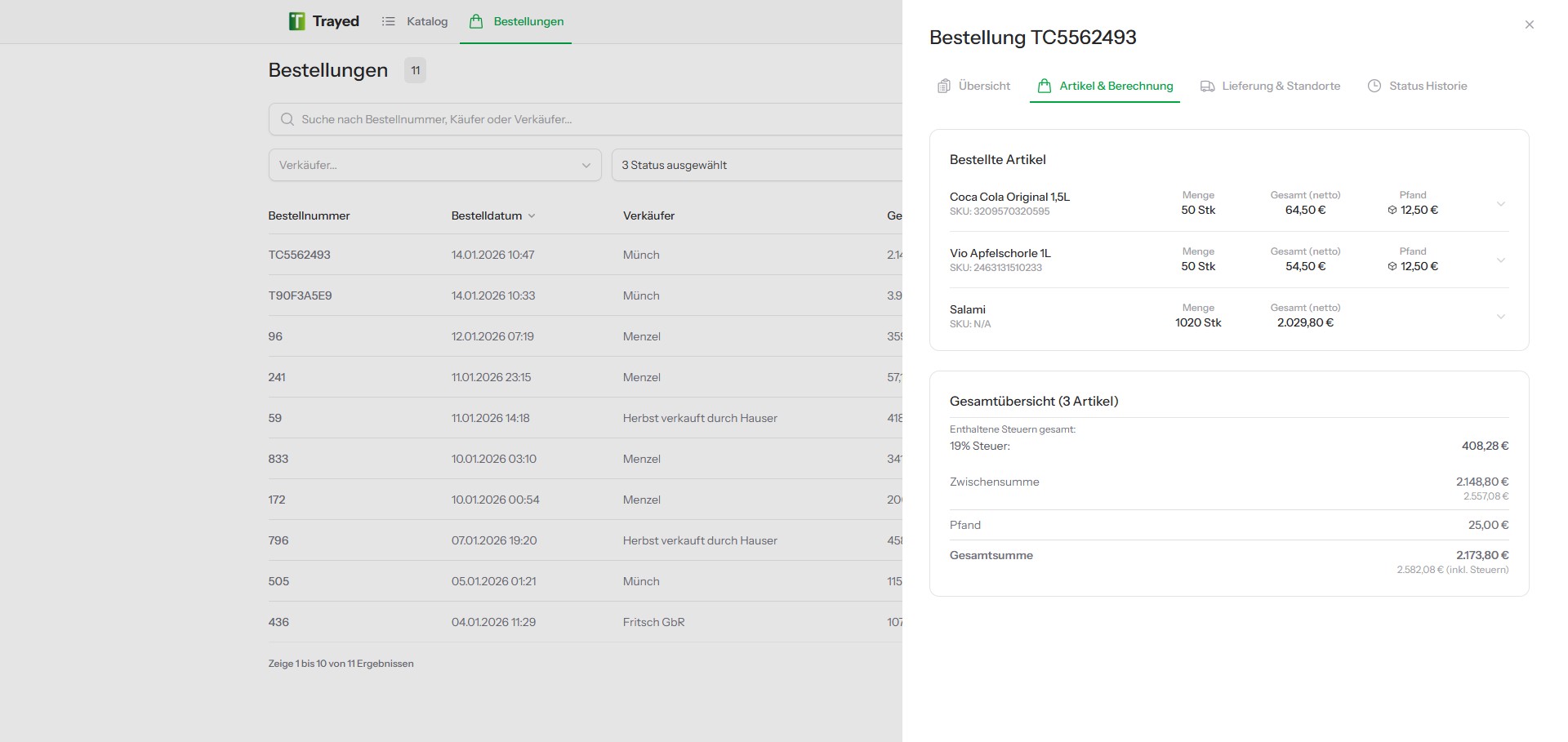
Task: Click the Katalog list icon
Action: pyautogui.click(x=389, y=20)
